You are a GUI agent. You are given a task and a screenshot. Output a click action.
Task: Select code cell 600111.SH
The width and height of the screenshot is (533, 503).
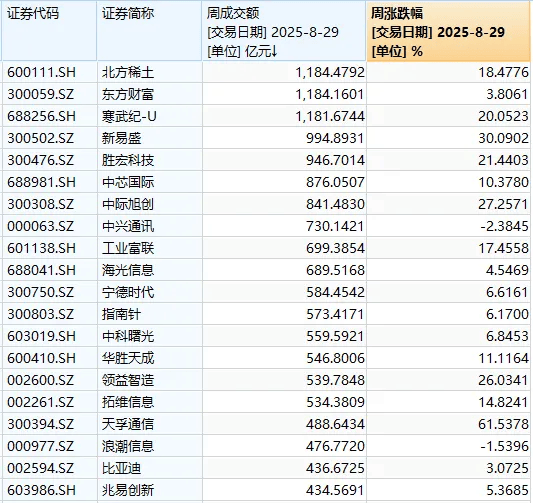coord(49,72)
